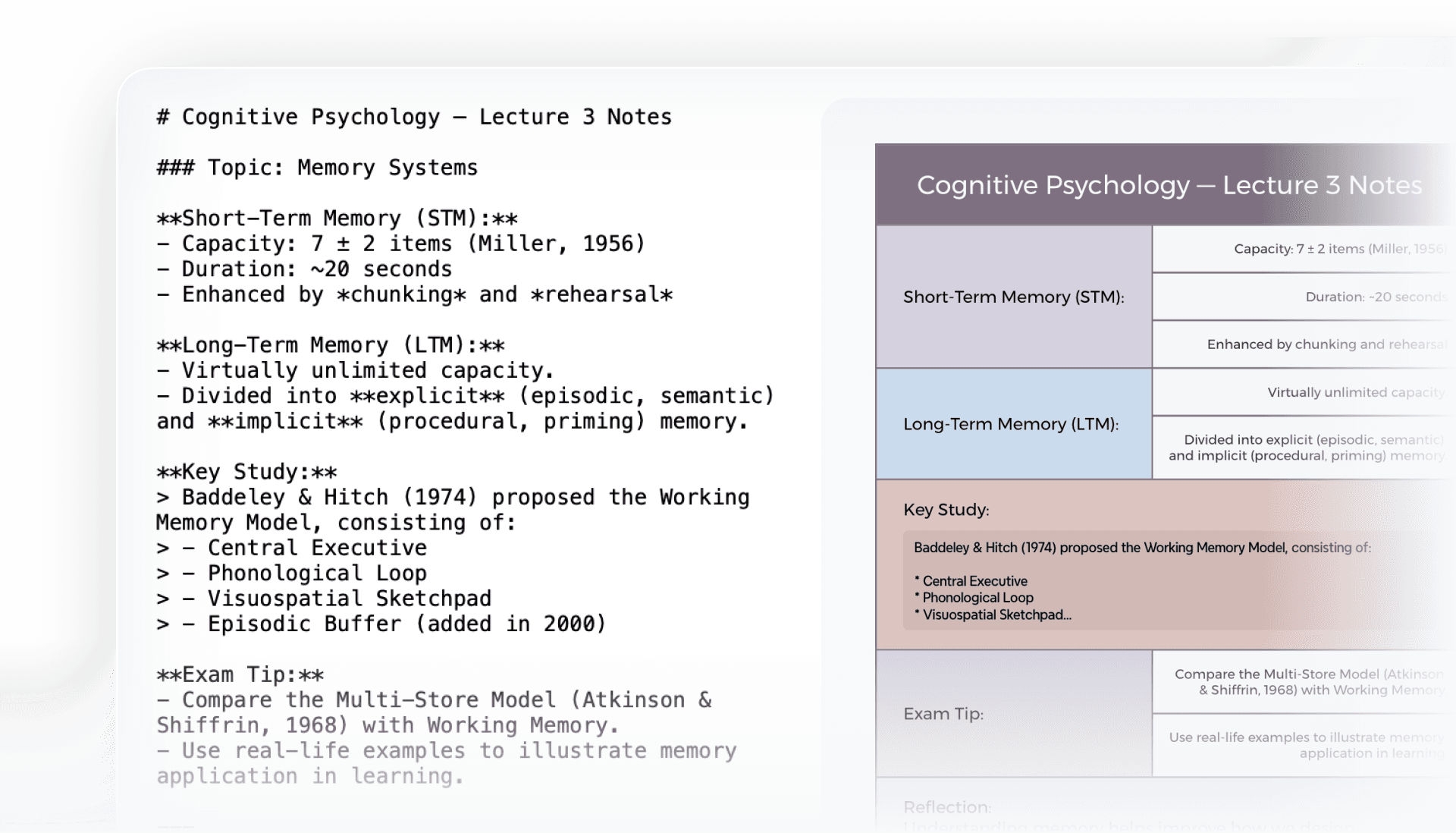Click the preview text 'Baddeley & Hitch (1974) proposed the Working Memory Model'
This screenshot has width=1456, height=833.
point(1100,548)
